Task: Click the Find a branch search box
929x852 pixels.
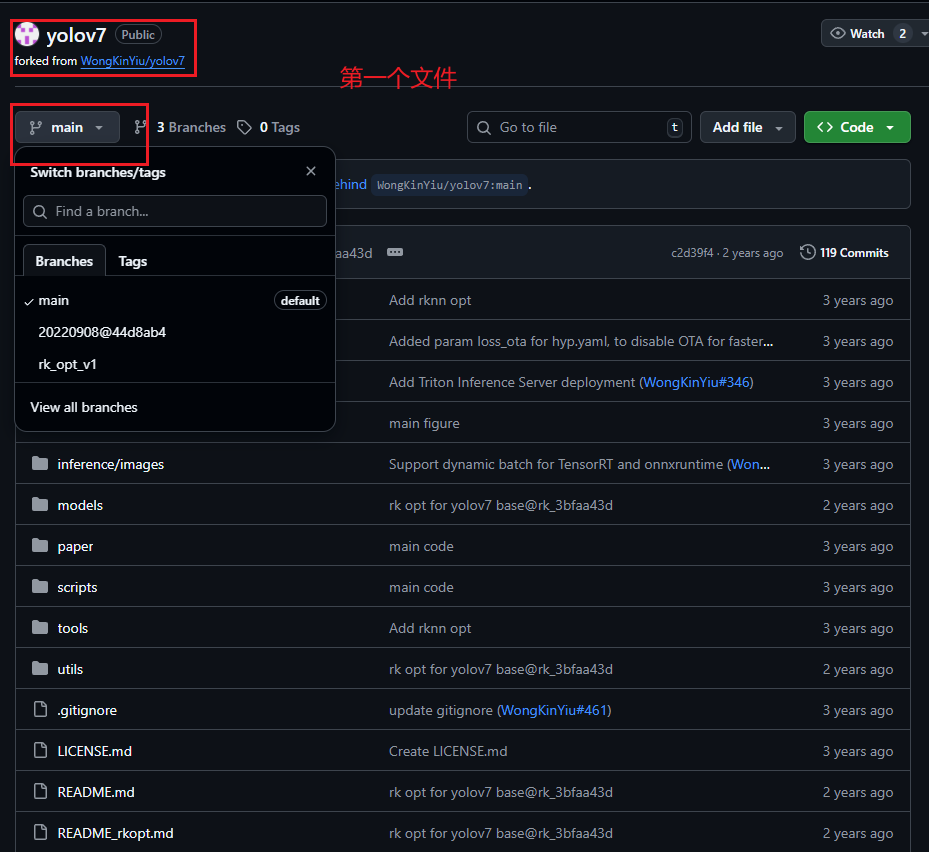Action: click(175, 212)
